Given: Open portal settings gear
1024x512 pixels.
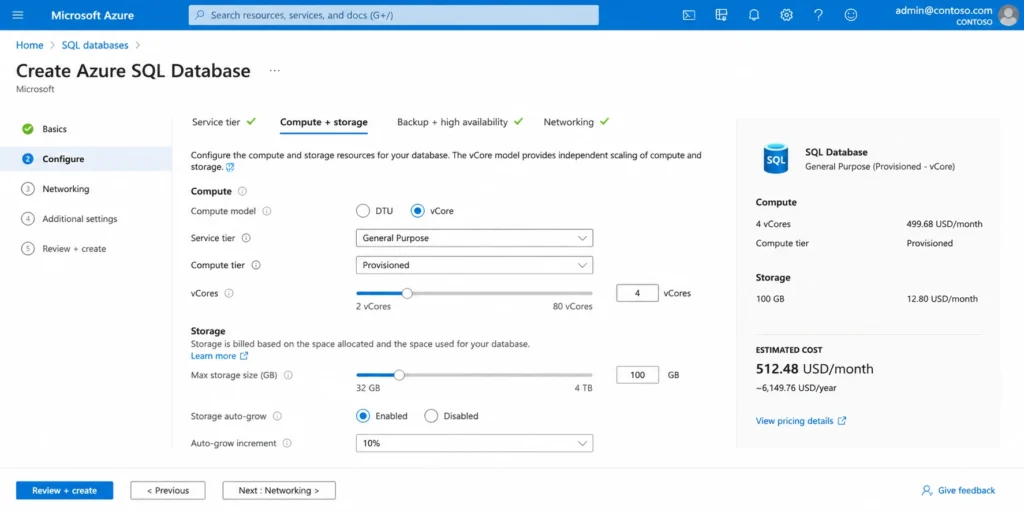Looking at the screenshot, I should [x=786, y=15].
